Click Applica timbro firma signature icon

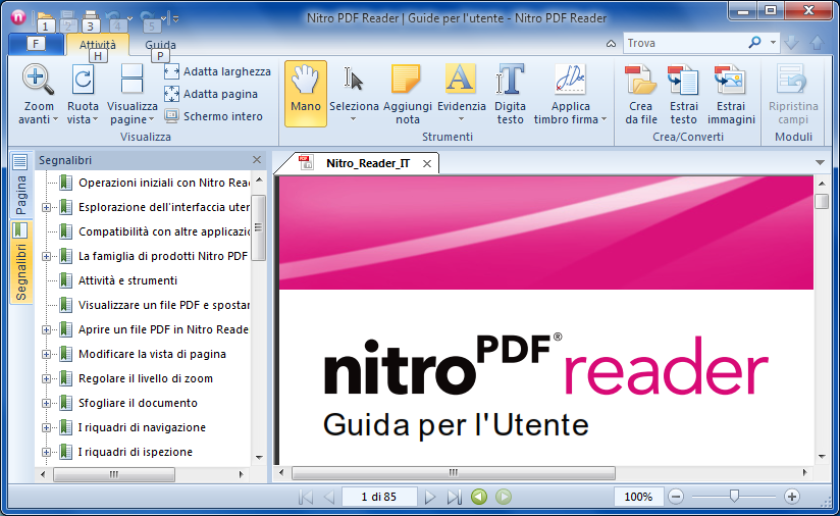tap(570, 79)
